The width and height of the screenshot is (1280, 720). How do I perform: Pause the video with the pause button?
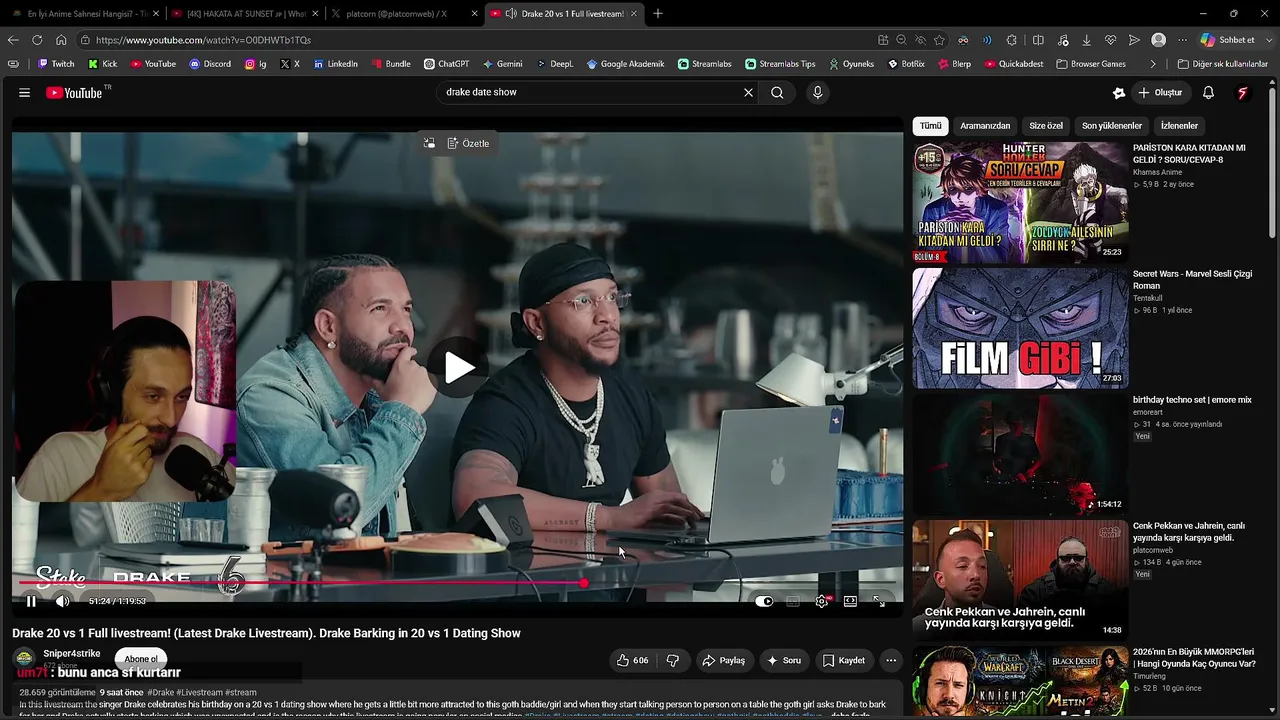click(x=31, y=601)
